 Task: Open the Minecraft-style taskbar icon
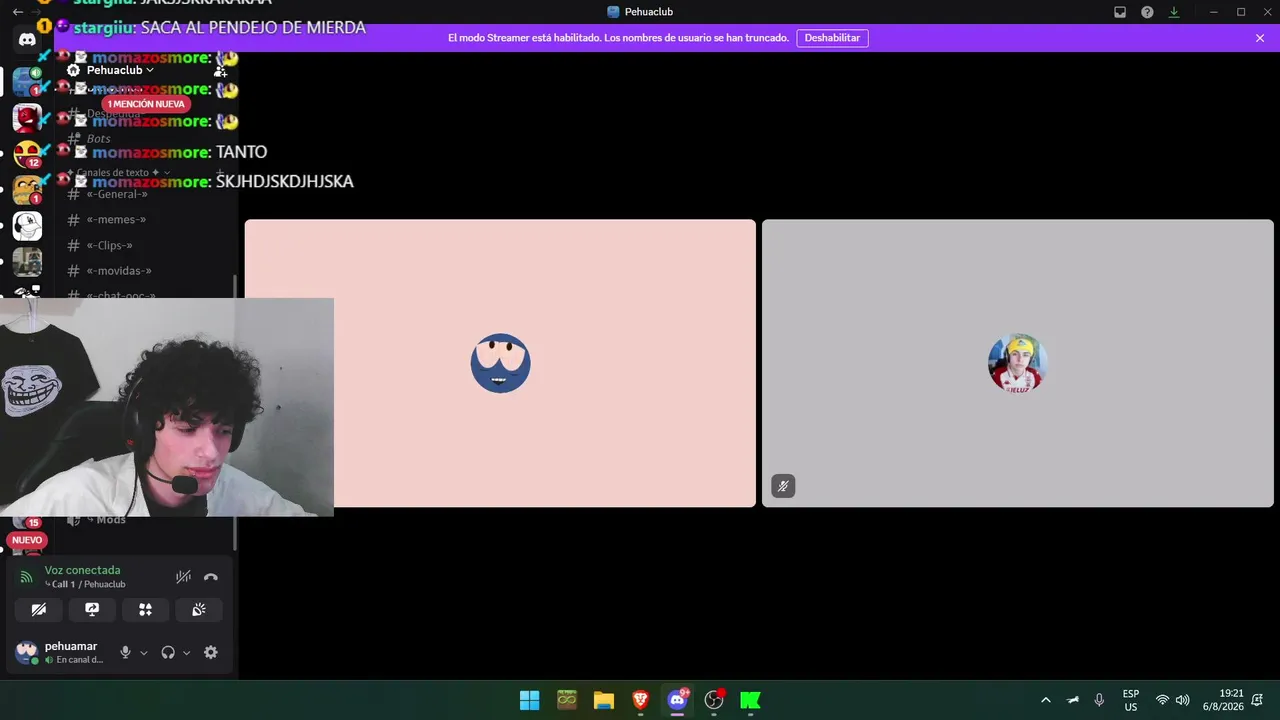[x=567, y=700]
